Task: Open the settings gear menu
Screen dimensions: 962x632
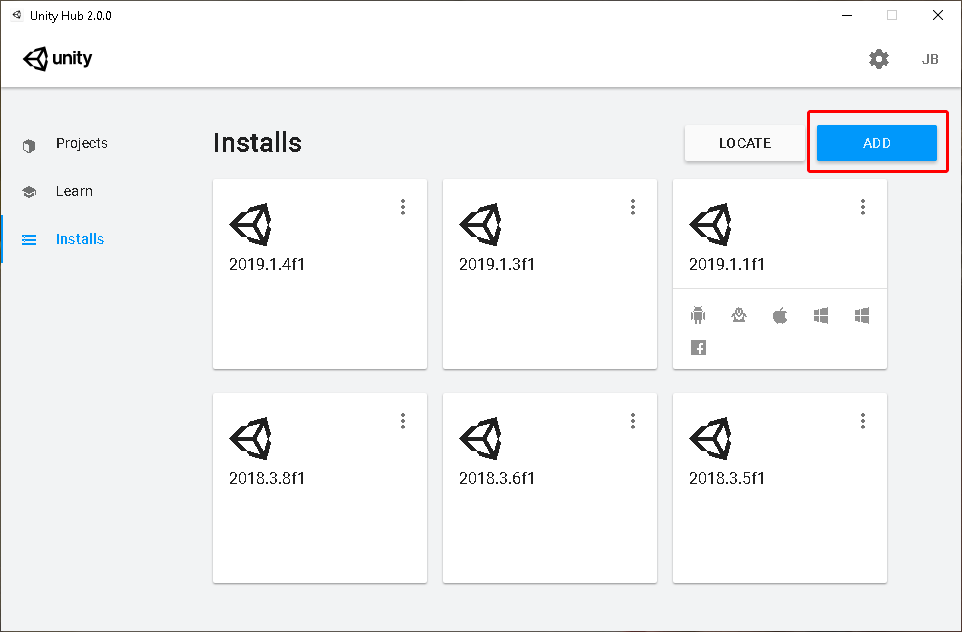Action: point(879,59)
